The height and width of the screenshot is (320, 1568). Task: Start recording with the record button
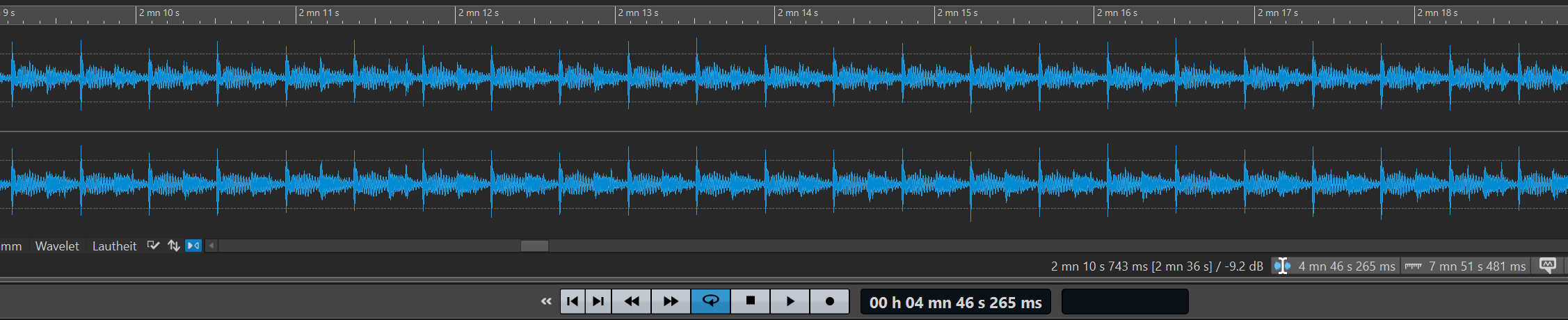(829, 301)
